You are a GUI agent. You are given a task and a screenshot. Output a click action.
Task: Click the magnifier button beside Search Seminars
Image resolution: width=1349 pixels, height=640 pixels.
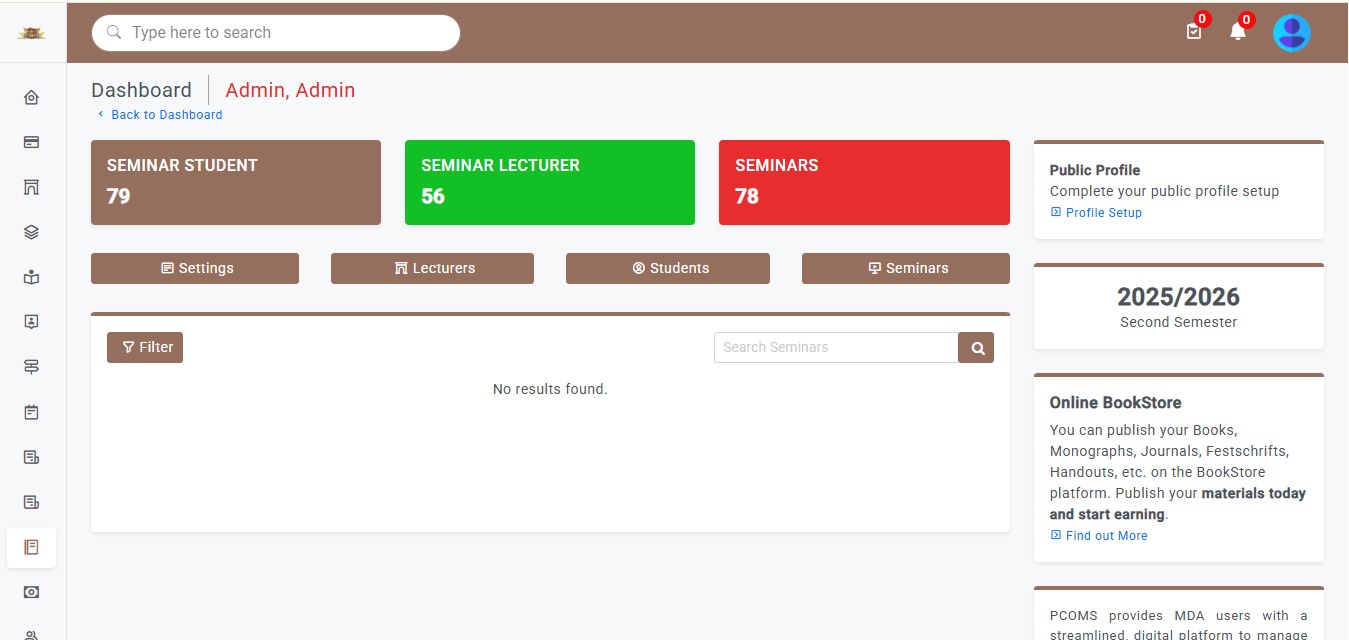(976, 348)
